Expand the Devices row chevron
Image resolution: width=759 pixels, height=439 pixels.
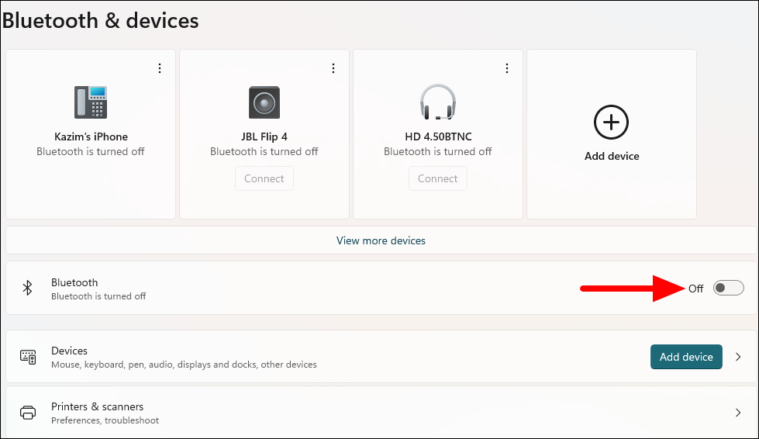pos(738,357)
